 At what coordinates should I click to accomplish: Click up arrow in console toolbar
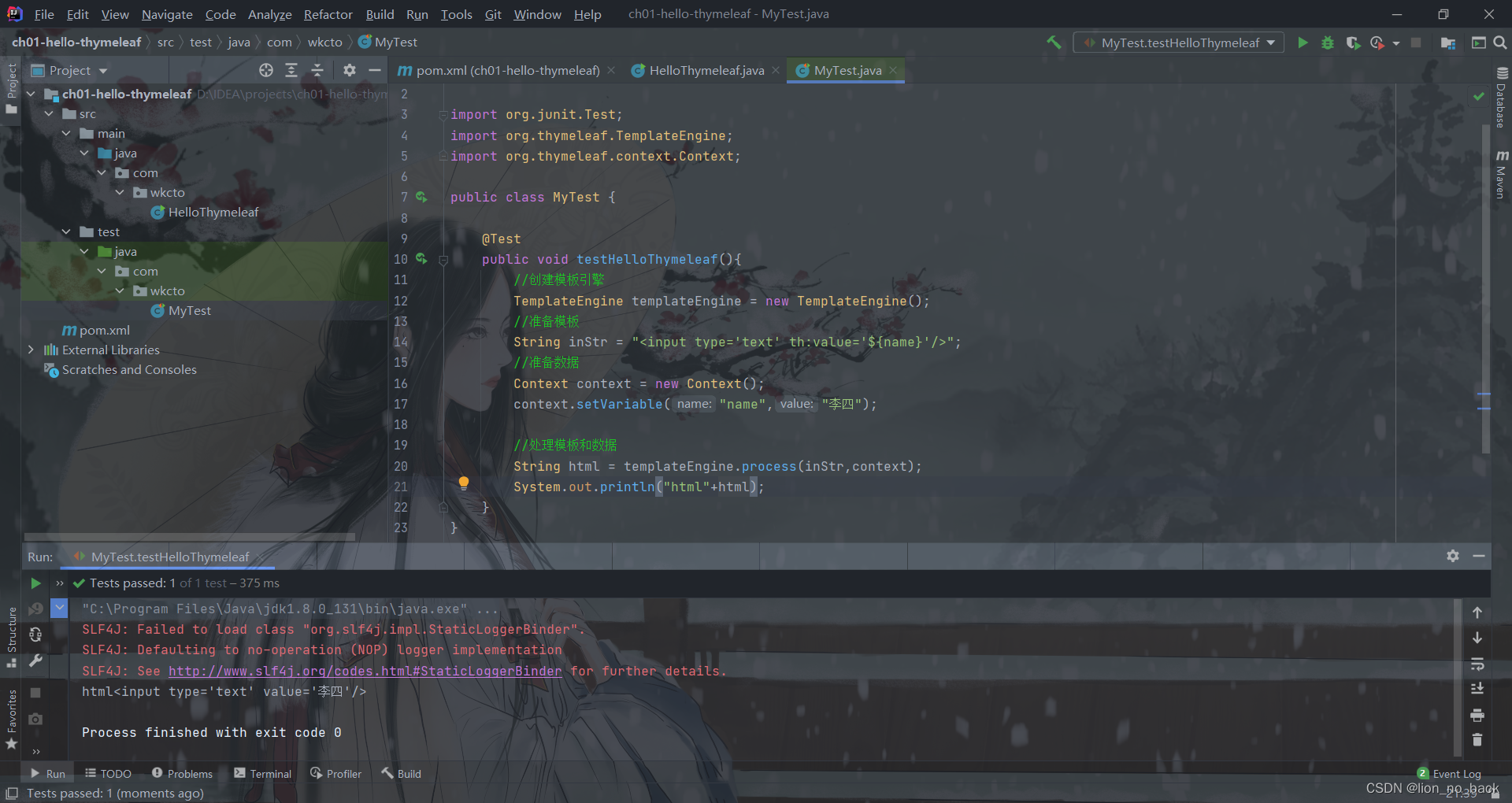point(1477,612)
